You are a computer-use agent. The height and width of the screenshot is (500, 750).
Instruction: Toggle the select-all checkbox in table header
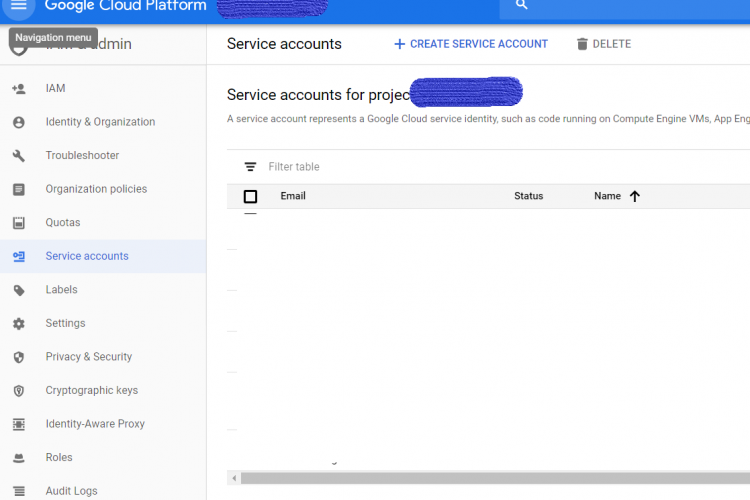250,196
